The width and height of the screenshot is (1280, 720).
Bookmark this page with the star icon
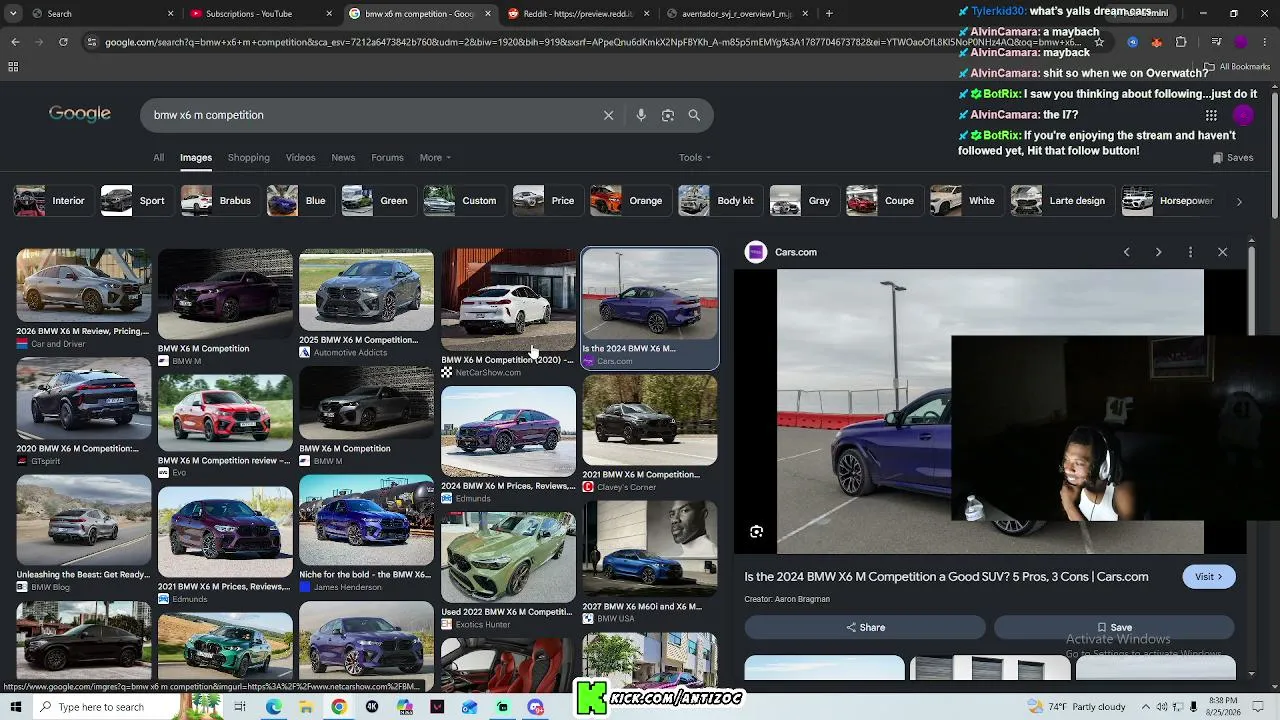[x=1099, y=42]
